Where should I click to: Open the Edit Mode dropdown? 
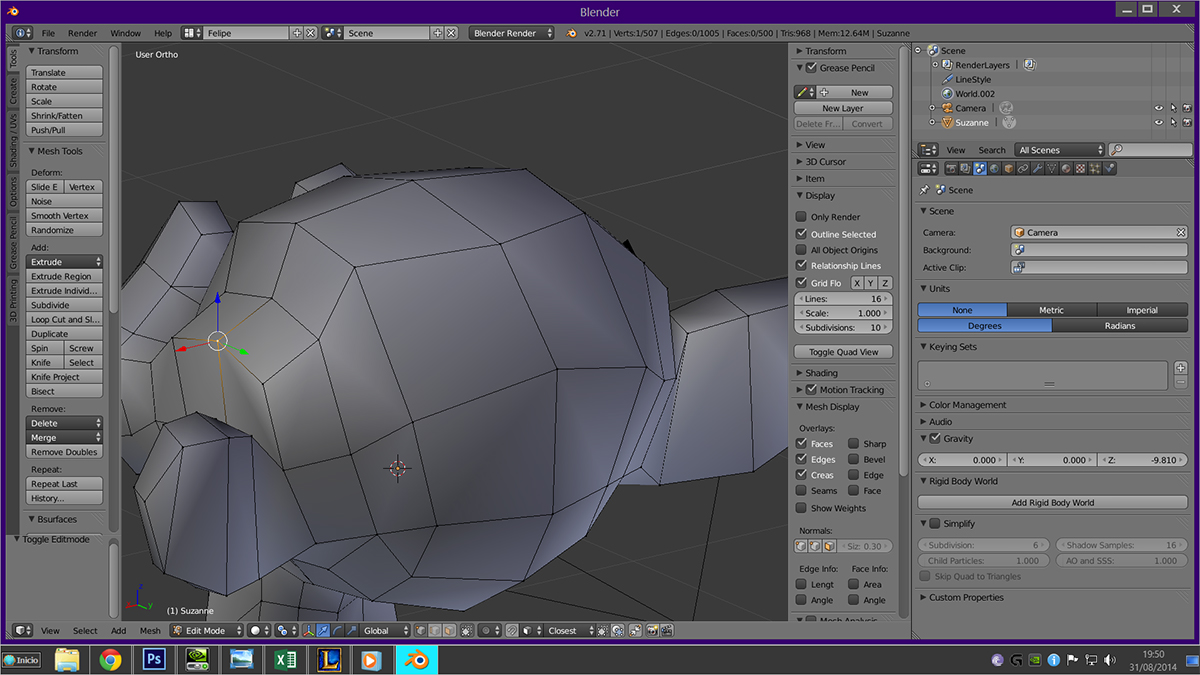click(x=207, y=631)
